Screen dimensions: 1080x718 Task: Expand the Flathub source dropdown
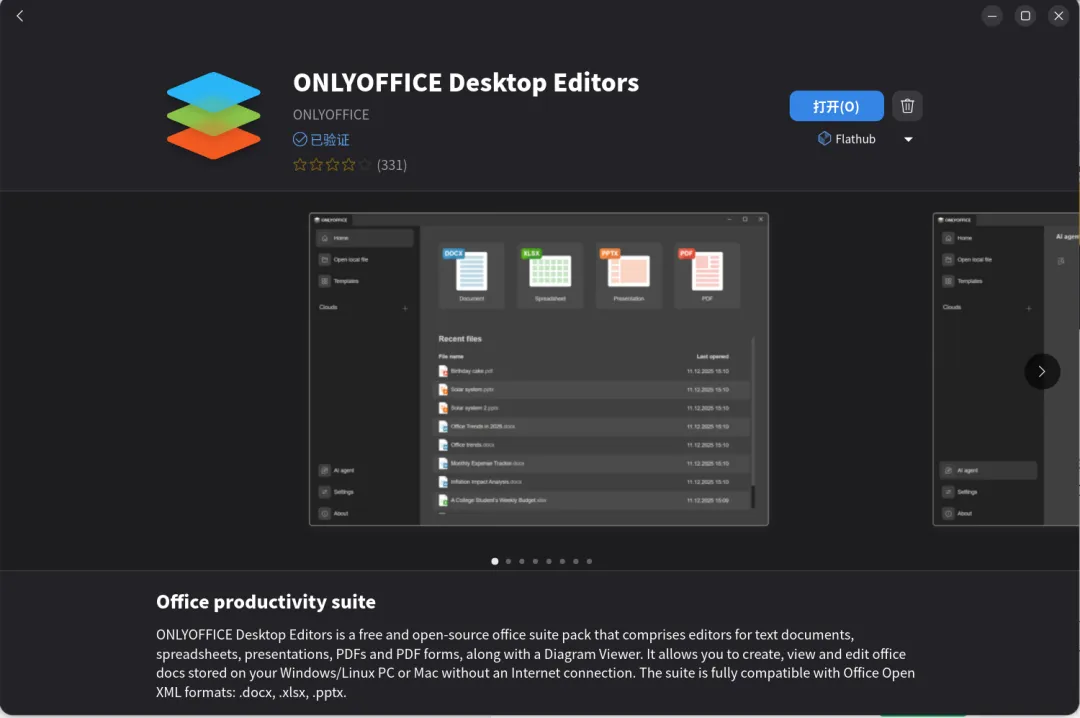pos(908,139)
